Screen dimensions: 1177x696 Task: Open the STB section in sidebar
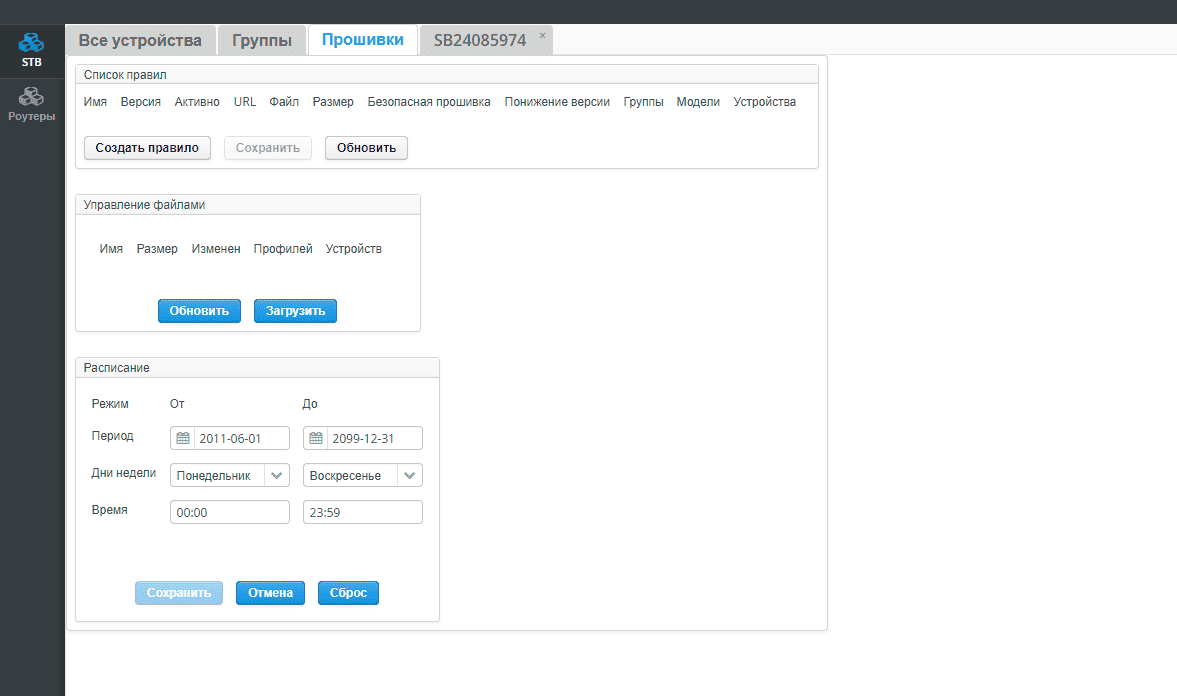(x=32, y=50)
